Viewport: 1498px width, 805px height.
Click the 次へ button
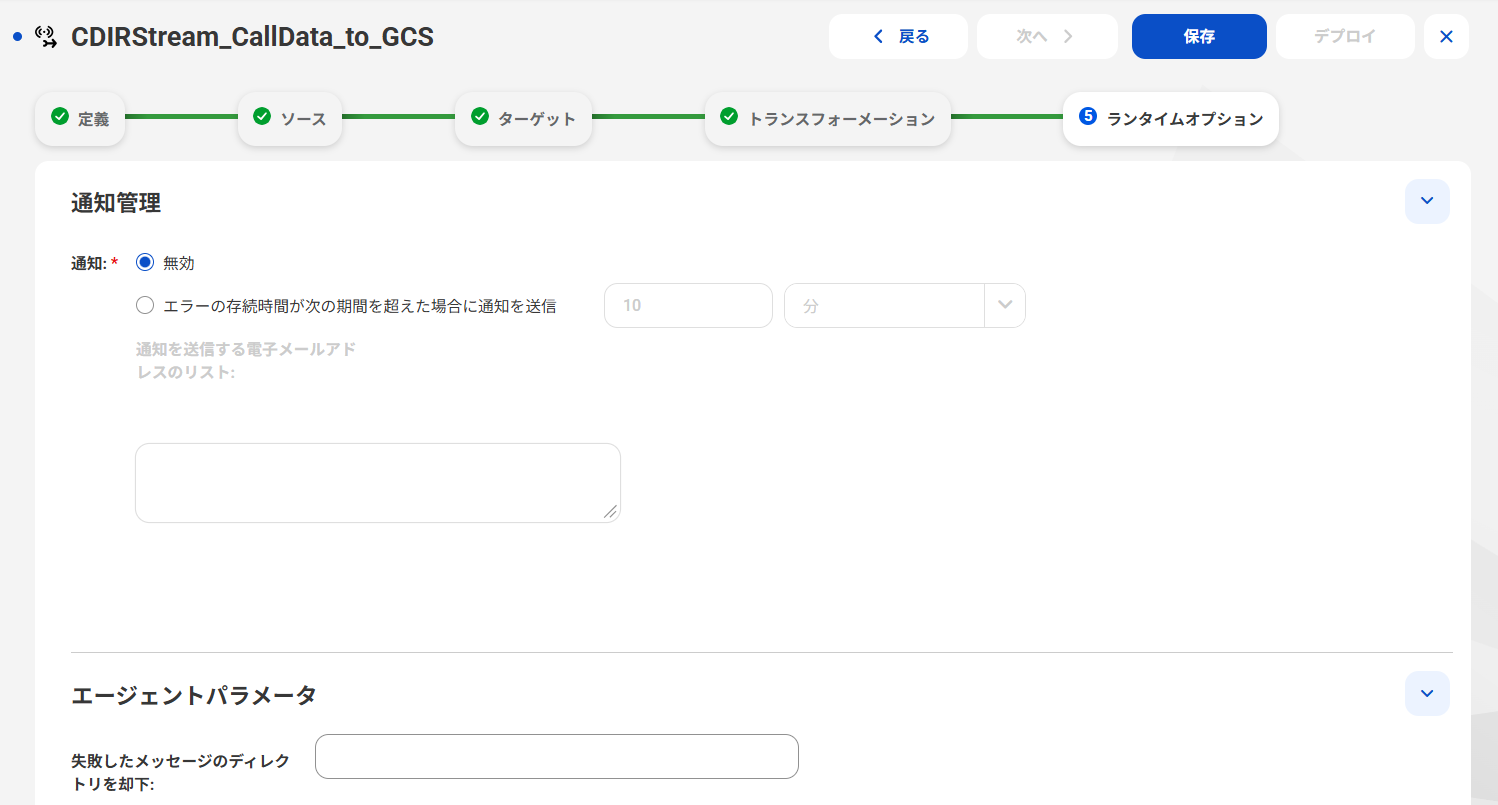click(1047, 37)
